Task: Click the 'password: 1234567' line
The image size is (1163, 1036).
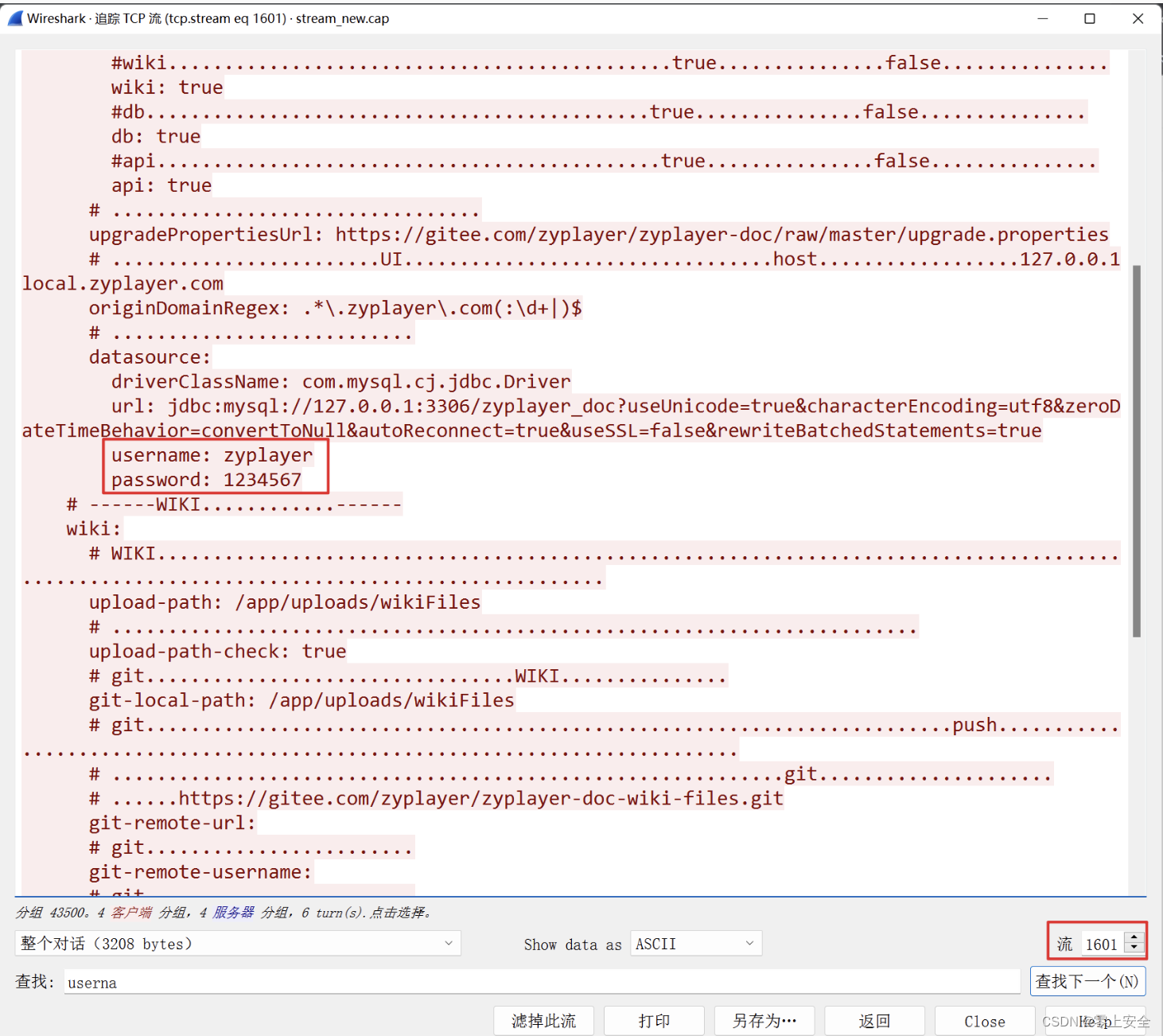Action: pos(206,480)
